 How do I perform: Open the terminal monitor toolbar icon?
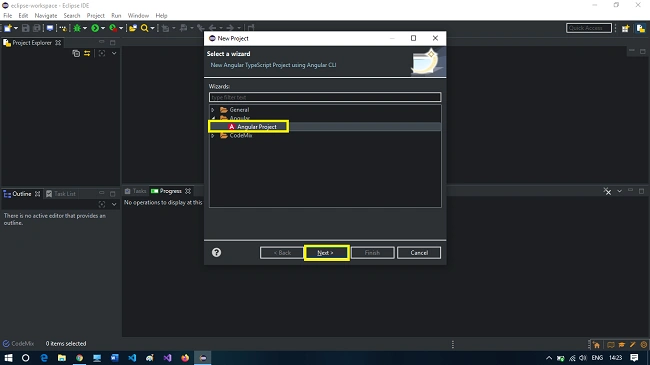[50, 28]
